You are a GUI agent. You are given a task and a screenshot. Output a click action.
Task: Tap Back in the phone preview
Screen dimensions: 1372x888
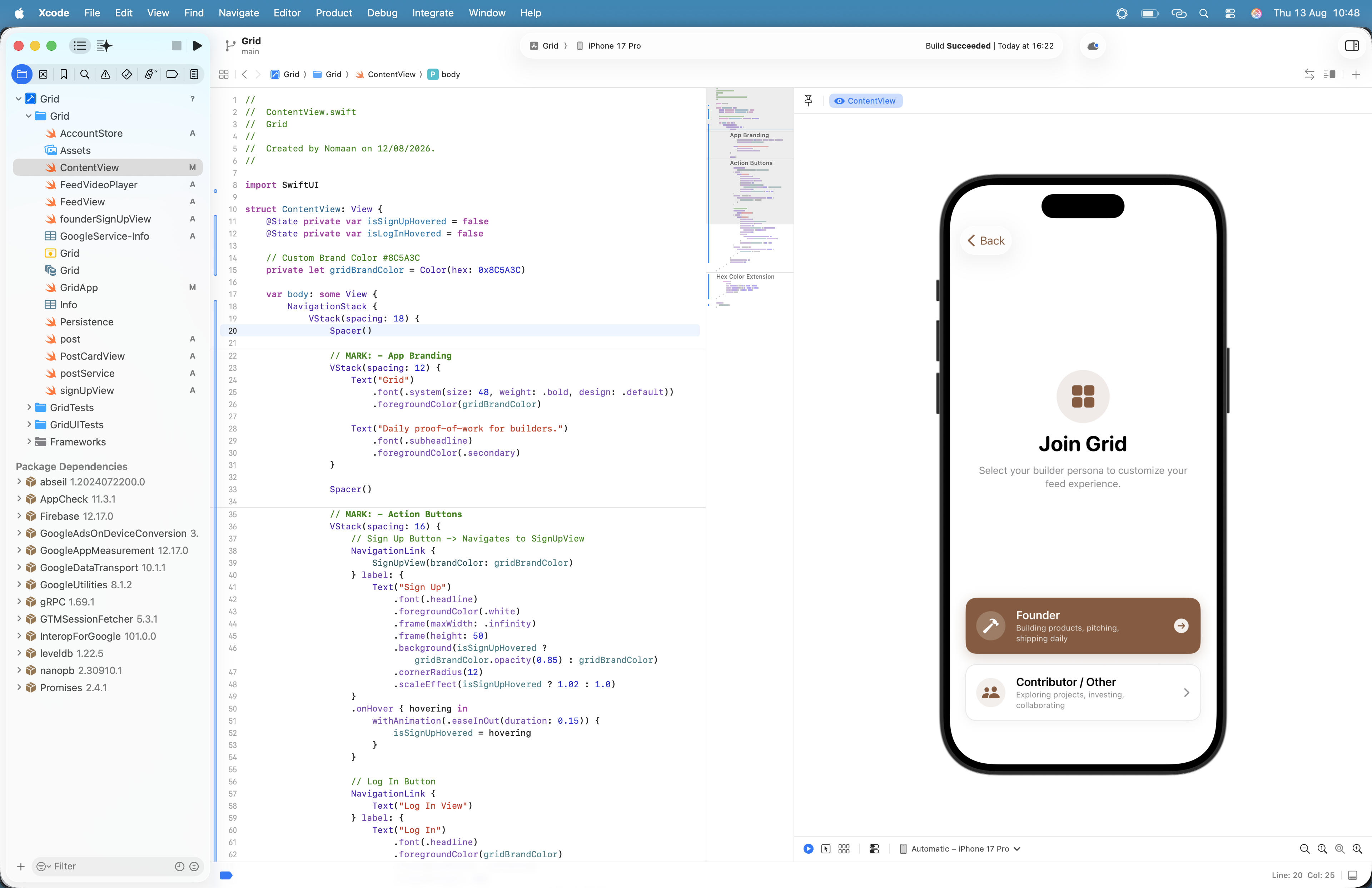[986, 241]
